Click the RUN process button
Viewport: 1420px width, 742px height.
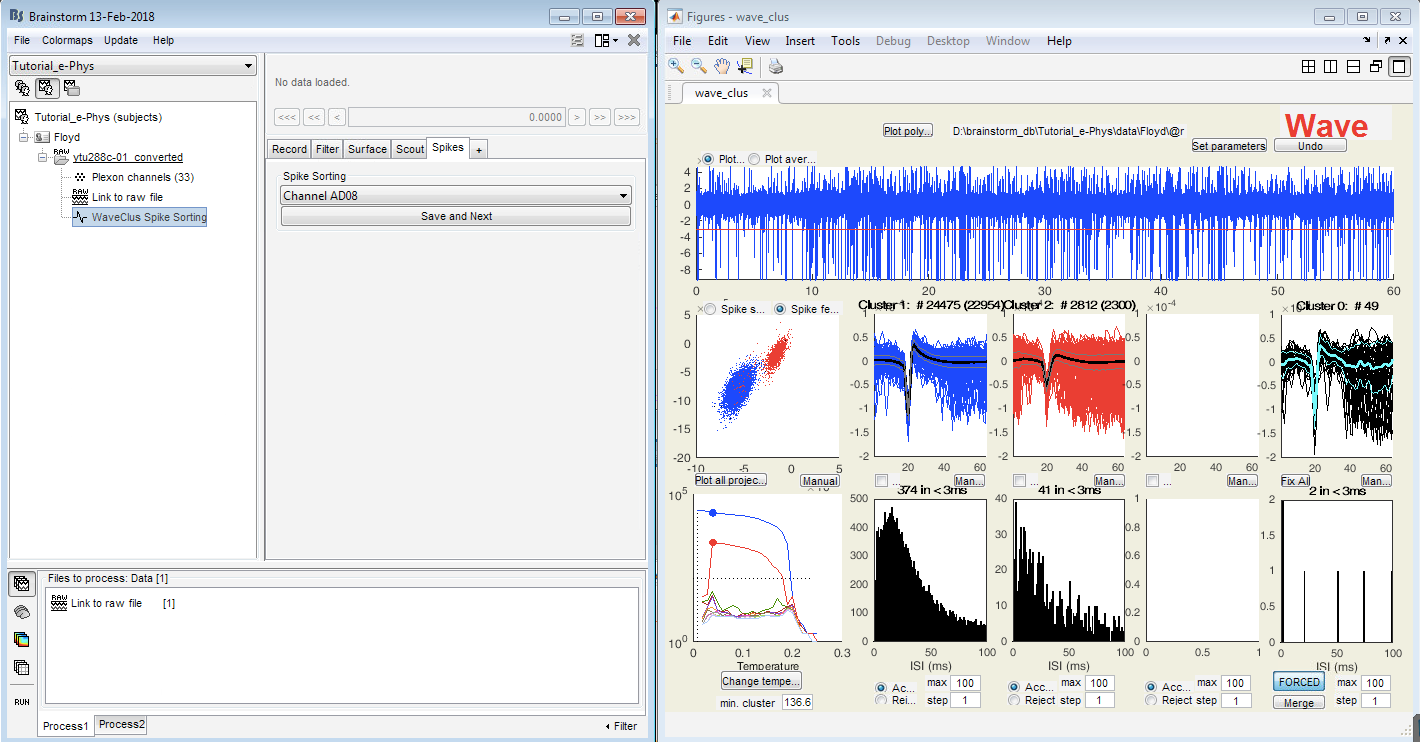(x=22, y=702)
